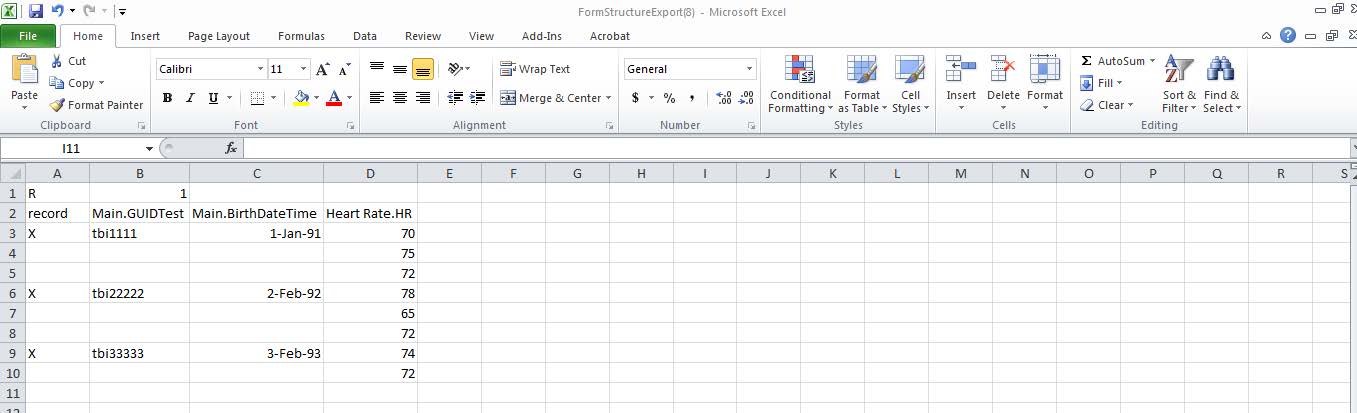Expand the font size 11 dropdown
Viewport: 1357px width, 413px height.
pyautogui.click(x=304, y=69)
